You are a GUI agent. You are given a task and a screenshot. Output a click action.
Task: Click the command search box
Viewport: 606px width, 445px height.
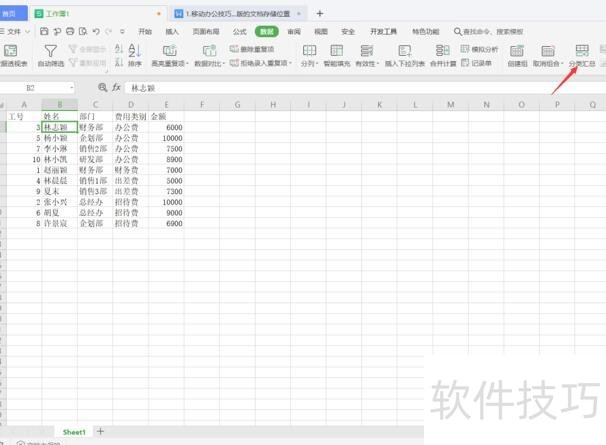489,32
